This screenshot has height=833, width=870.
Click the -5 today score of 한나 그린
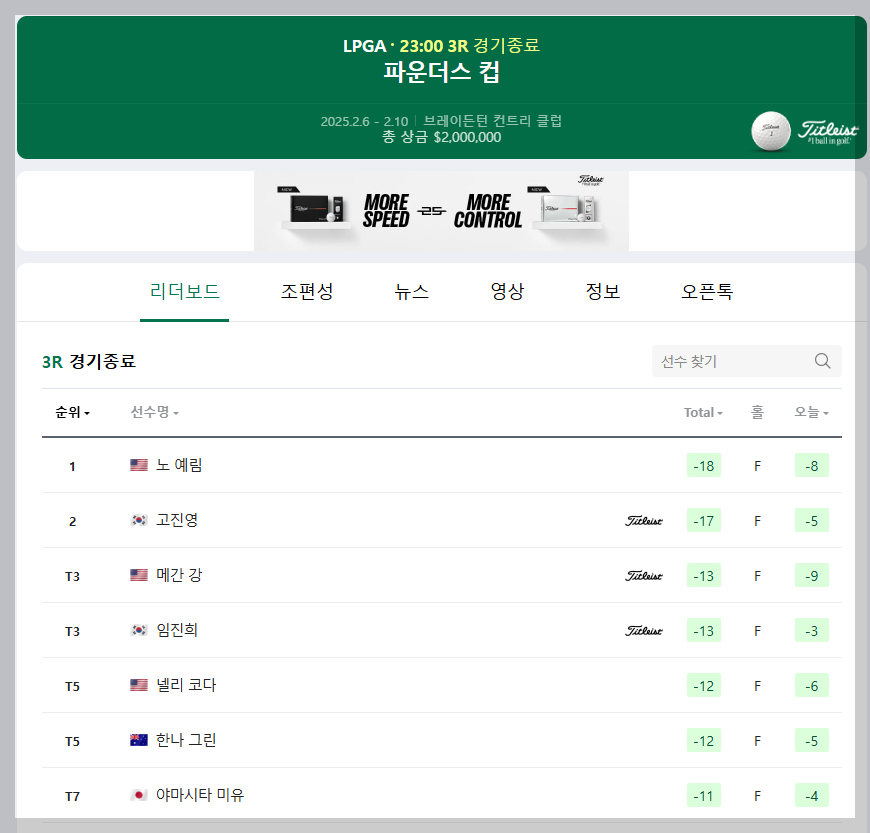(x=812, y=740)
